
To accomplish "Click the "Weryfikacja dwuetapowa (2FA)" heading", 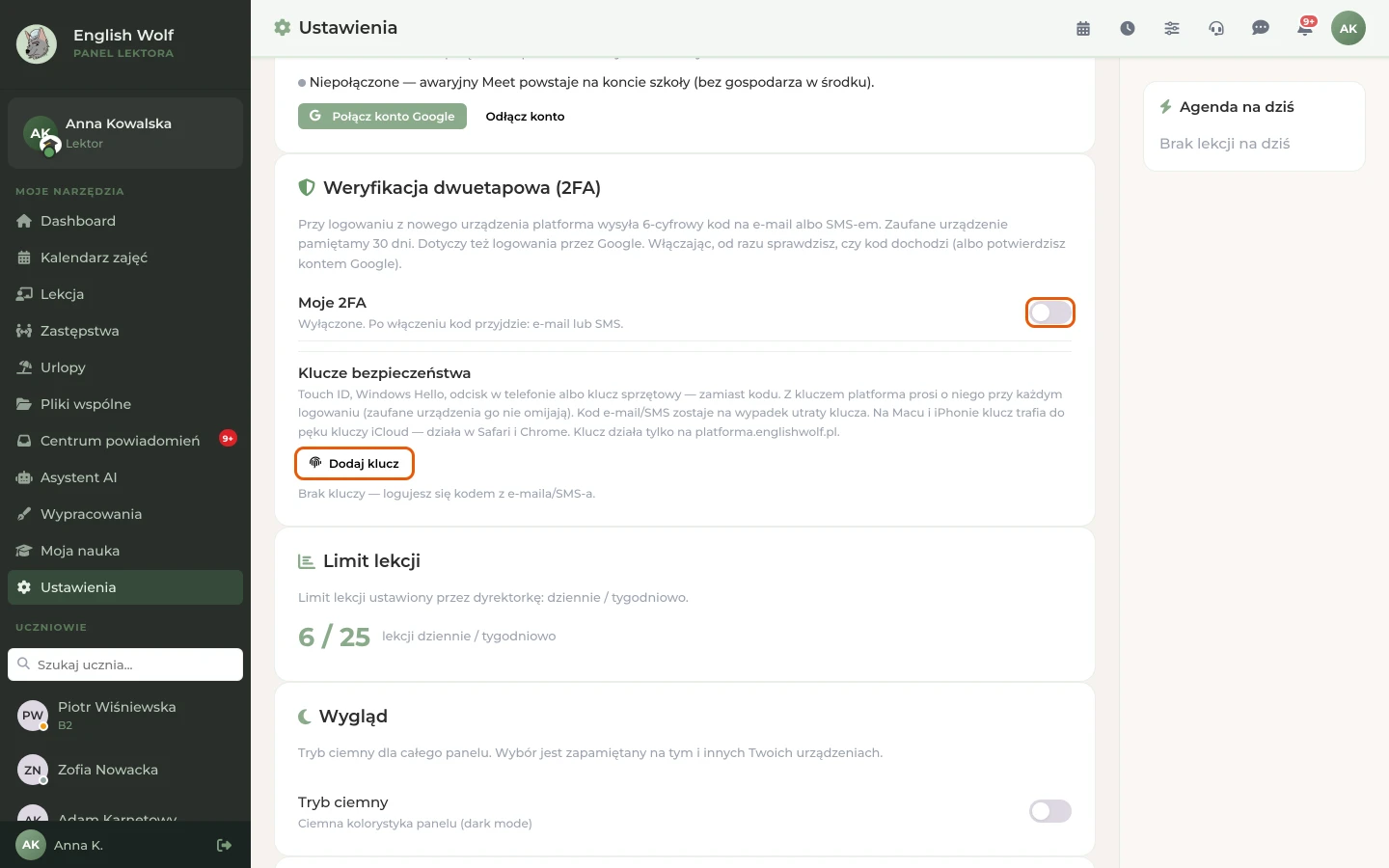I will [x=462, y=187].
